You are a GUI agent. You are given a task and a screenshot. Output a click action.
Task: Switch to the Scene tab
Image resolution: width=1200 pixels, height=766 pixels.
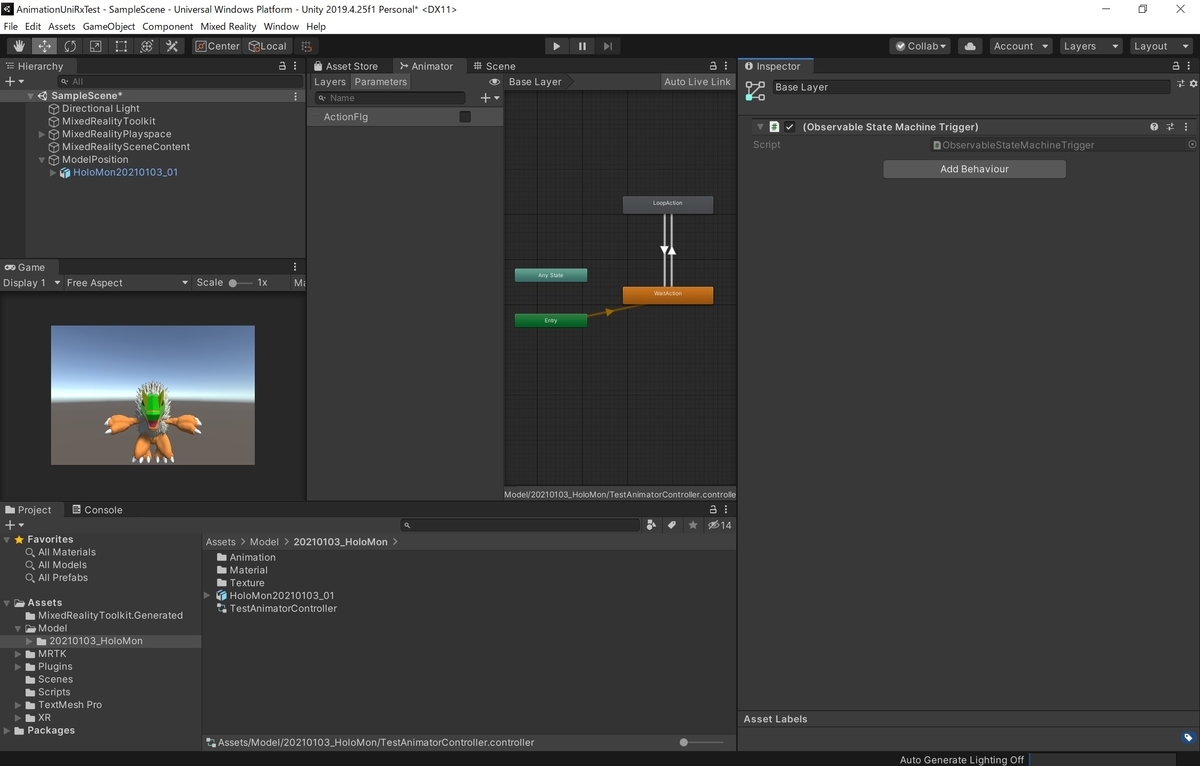494,66
